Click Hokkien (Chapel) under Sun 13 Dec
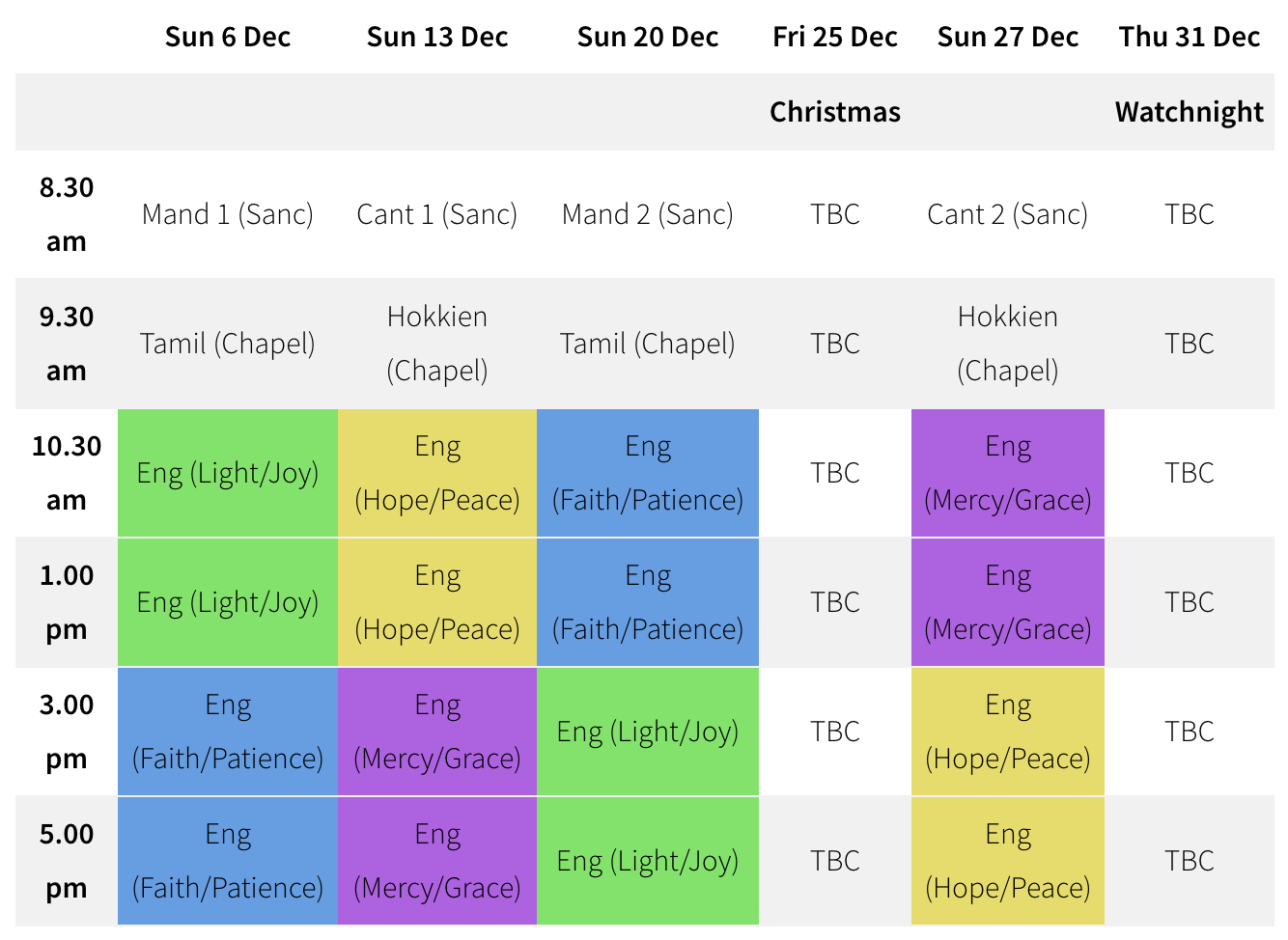Image resolution: width=1288 pixels, height=940 pixels. click(437, 344)
